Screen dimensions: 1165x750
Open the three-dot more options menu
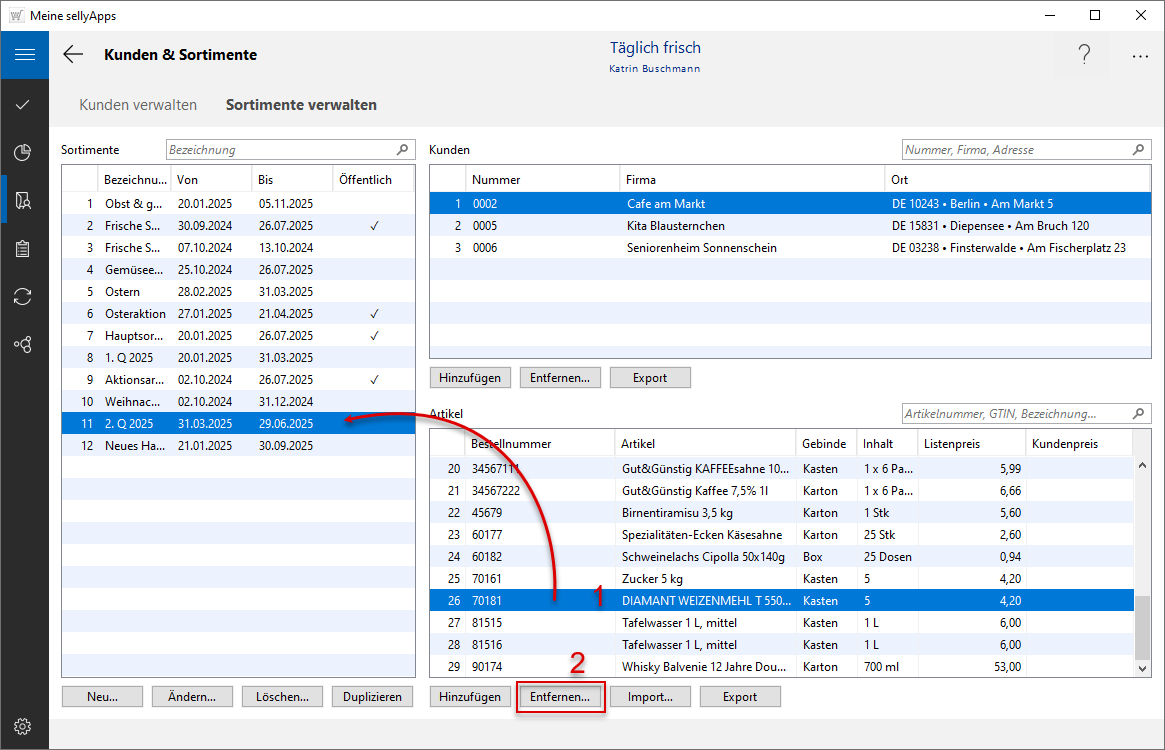pyautogui.click(x=1140, y=57)
